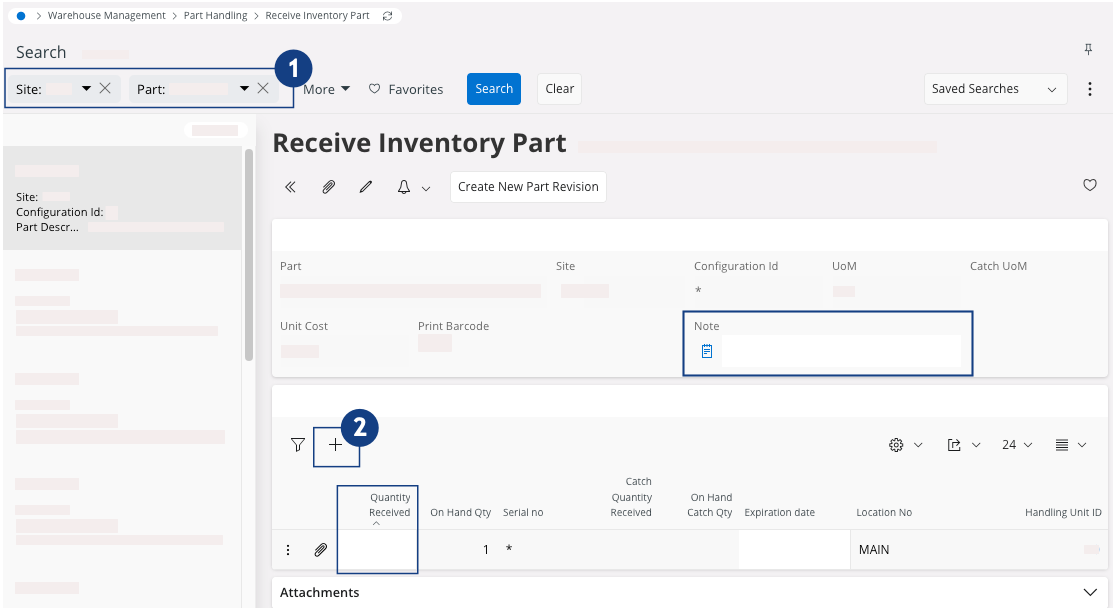Collapse panel with double chevron icon

pos(291,187)
